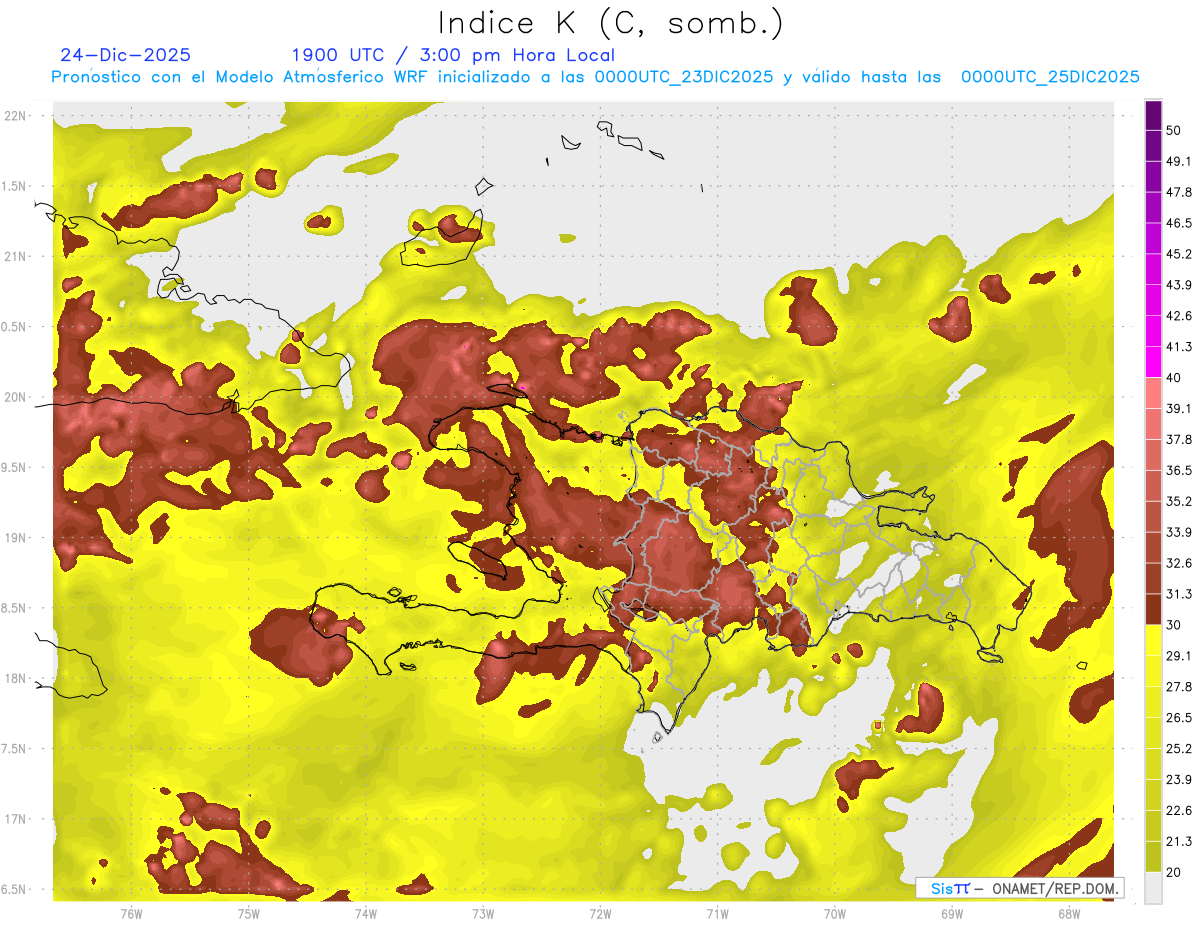
Task: Click the time label "1900 UTC / 3:00 pm Hora Local"
Action: [453, 55]
